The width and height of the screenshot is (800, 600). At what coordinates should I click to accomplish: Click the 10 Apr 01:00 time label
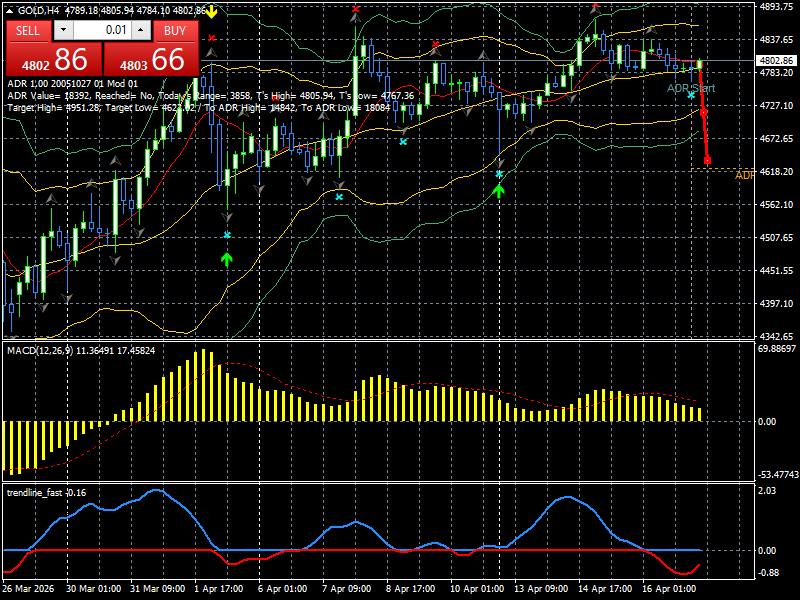point(477,588)
